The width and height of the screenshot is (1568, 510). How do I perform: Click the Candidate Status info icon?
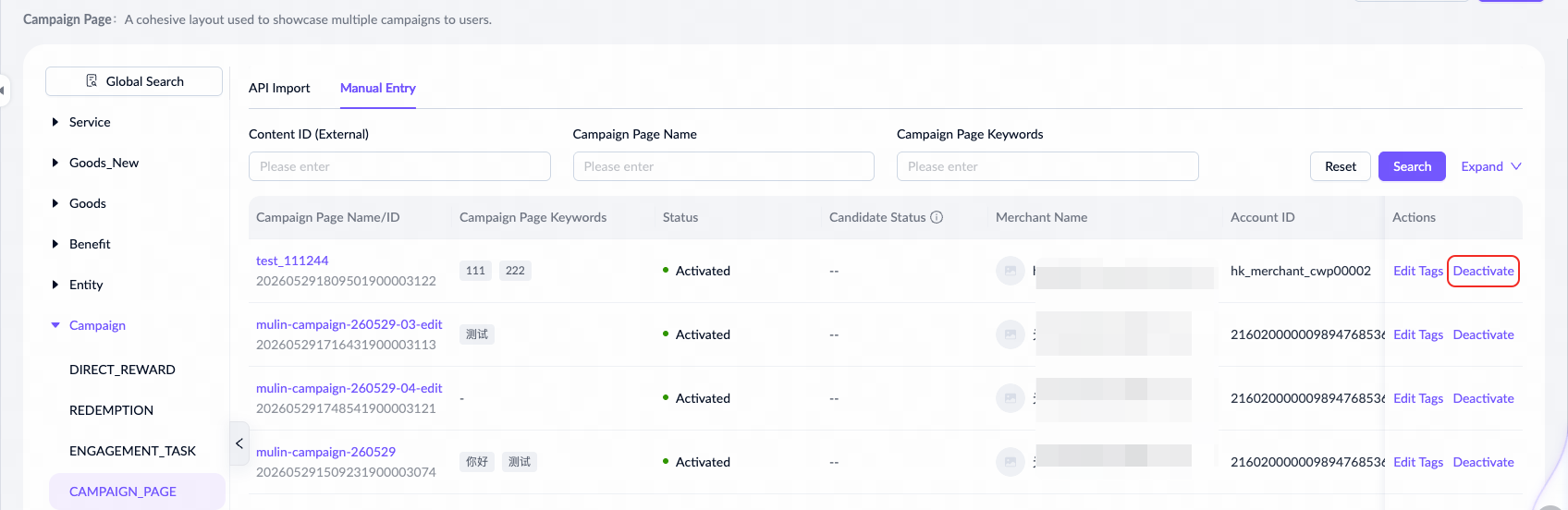(937, 217)
